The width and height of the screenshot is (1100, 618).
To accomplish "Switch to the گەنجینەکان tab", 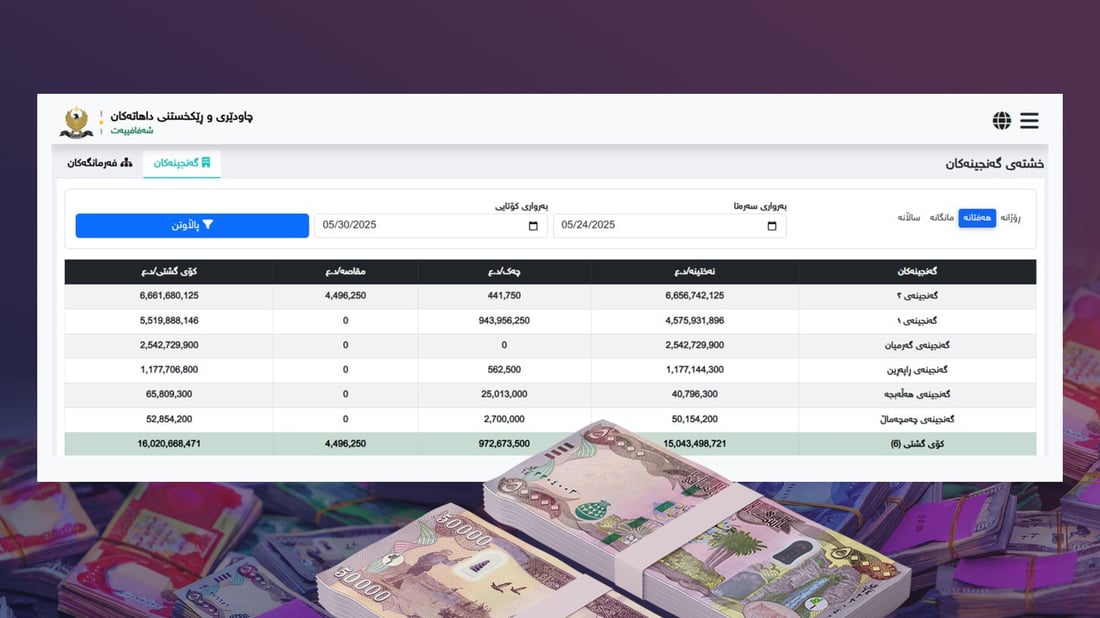I will click(x=181, y=163).
